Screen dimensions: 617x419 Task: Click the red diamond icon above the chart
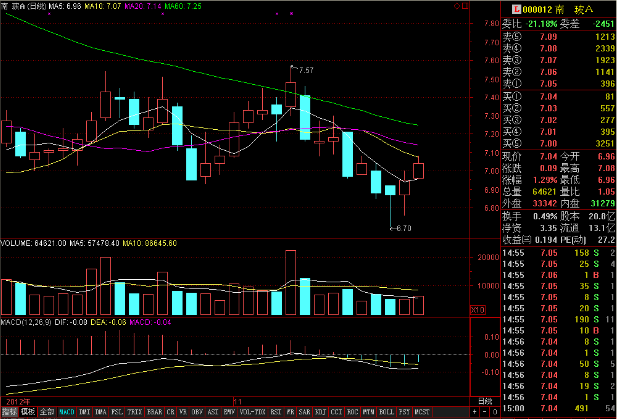pyautogui.click(x=457, y=6)
